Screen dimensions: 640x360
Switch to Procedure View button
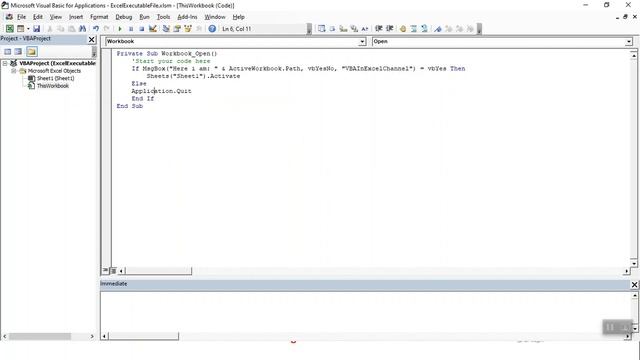[x=105, y=270]
